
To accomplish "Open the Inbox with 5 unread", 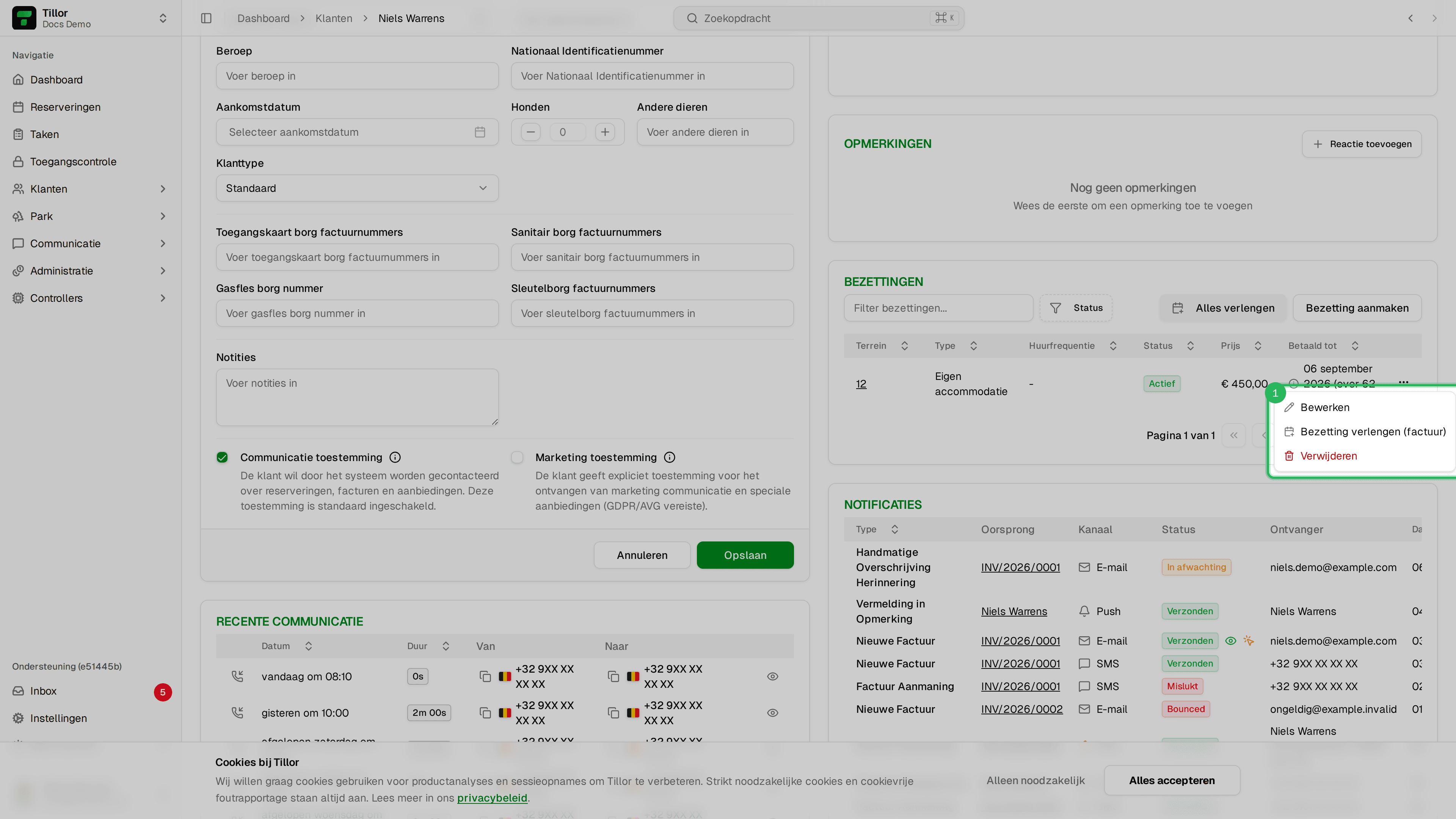I will (x=91, y=691).
